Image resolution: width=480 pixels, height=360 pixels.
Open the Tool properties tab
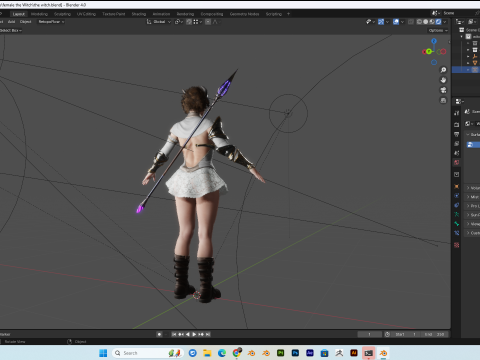point(457,113)
